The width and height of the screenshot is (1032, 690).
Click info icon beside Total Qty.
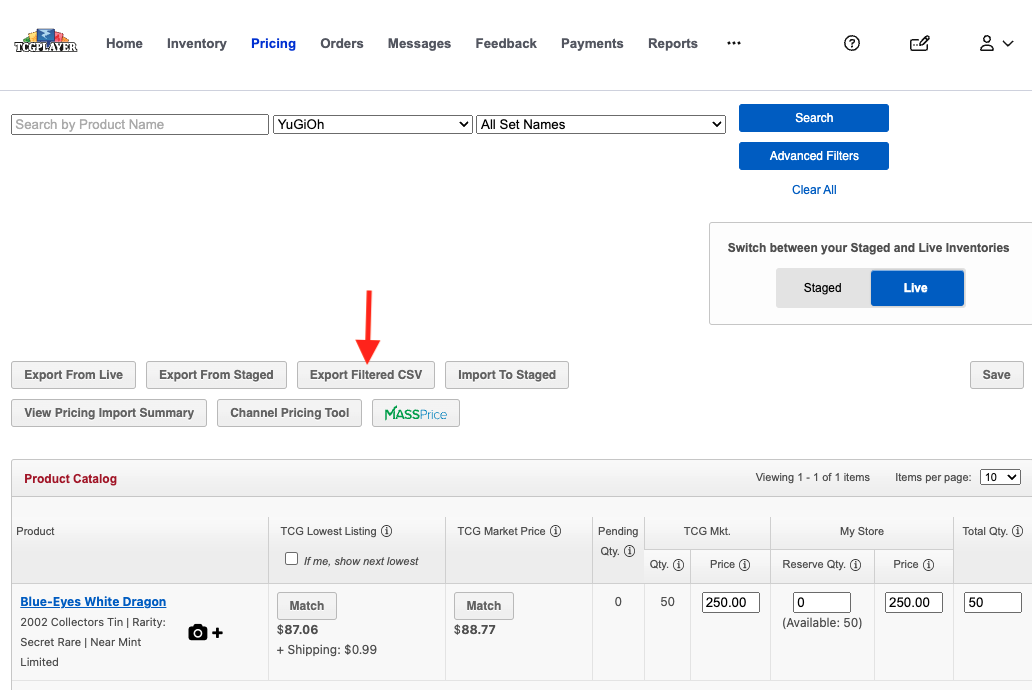(1018, 531)
